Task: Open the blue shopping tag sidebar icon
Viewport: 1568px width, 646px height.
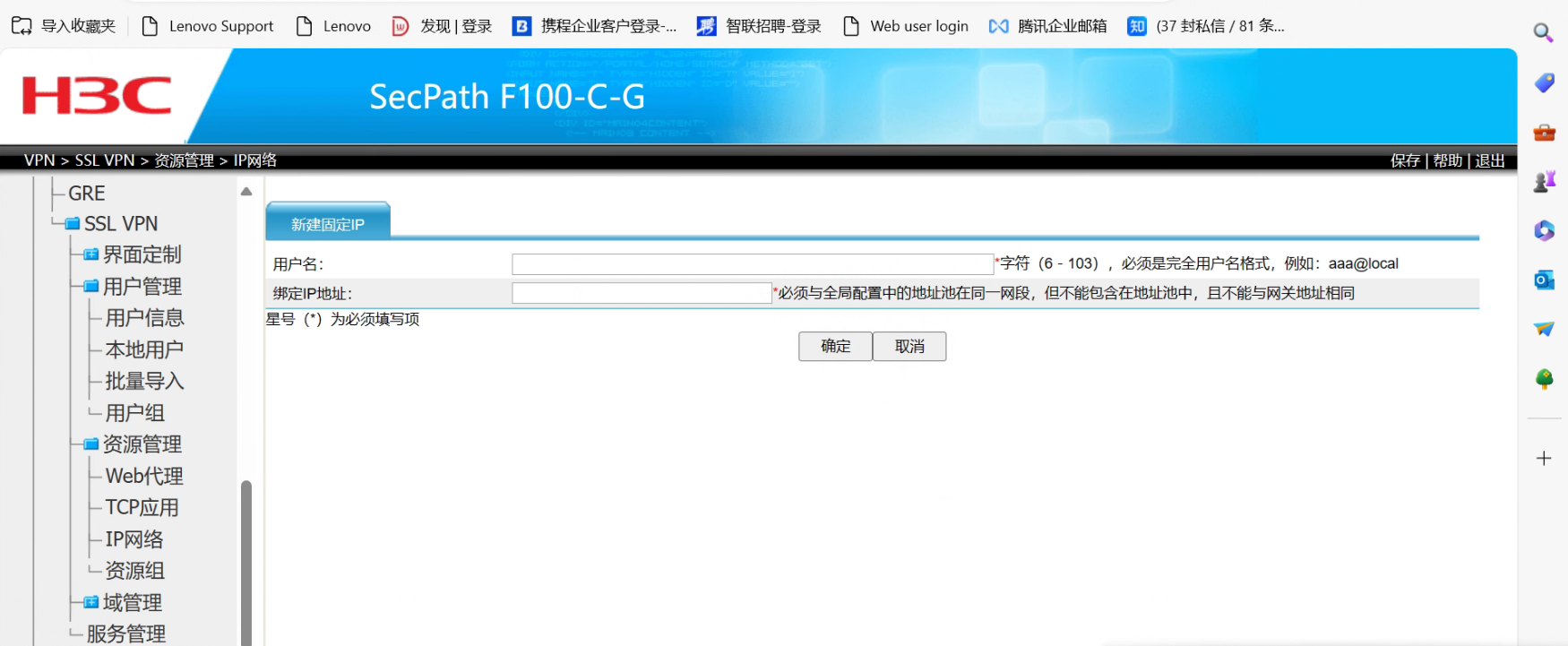Action: pos(1544,83)
